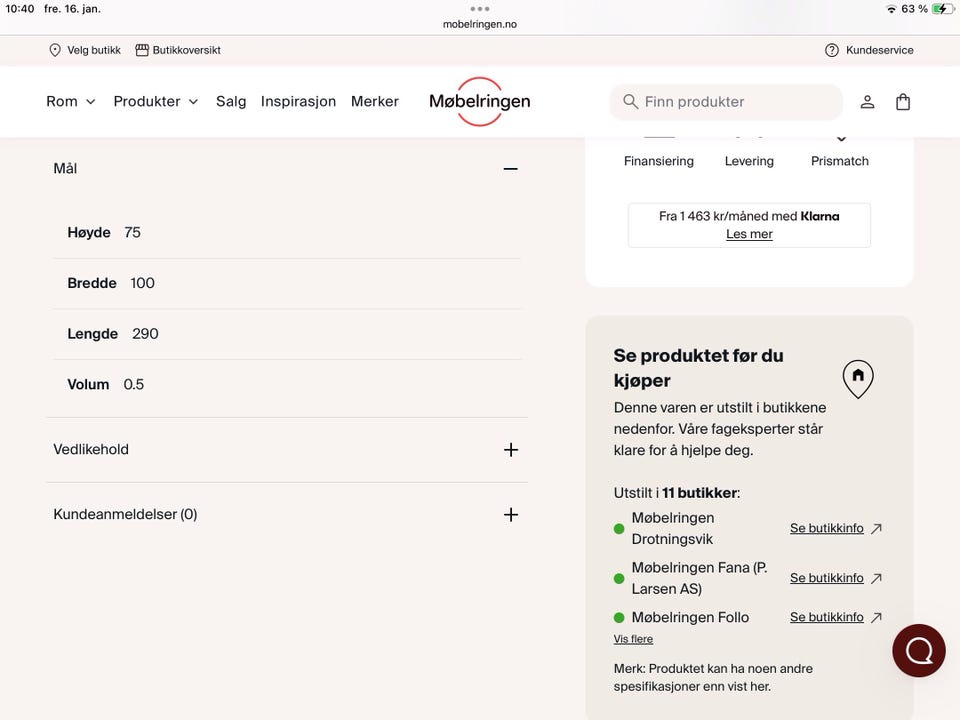Tap the Wi-Fi indicator in status bar
Viewport: 960px width, 720px height.
tap(891, 9)
